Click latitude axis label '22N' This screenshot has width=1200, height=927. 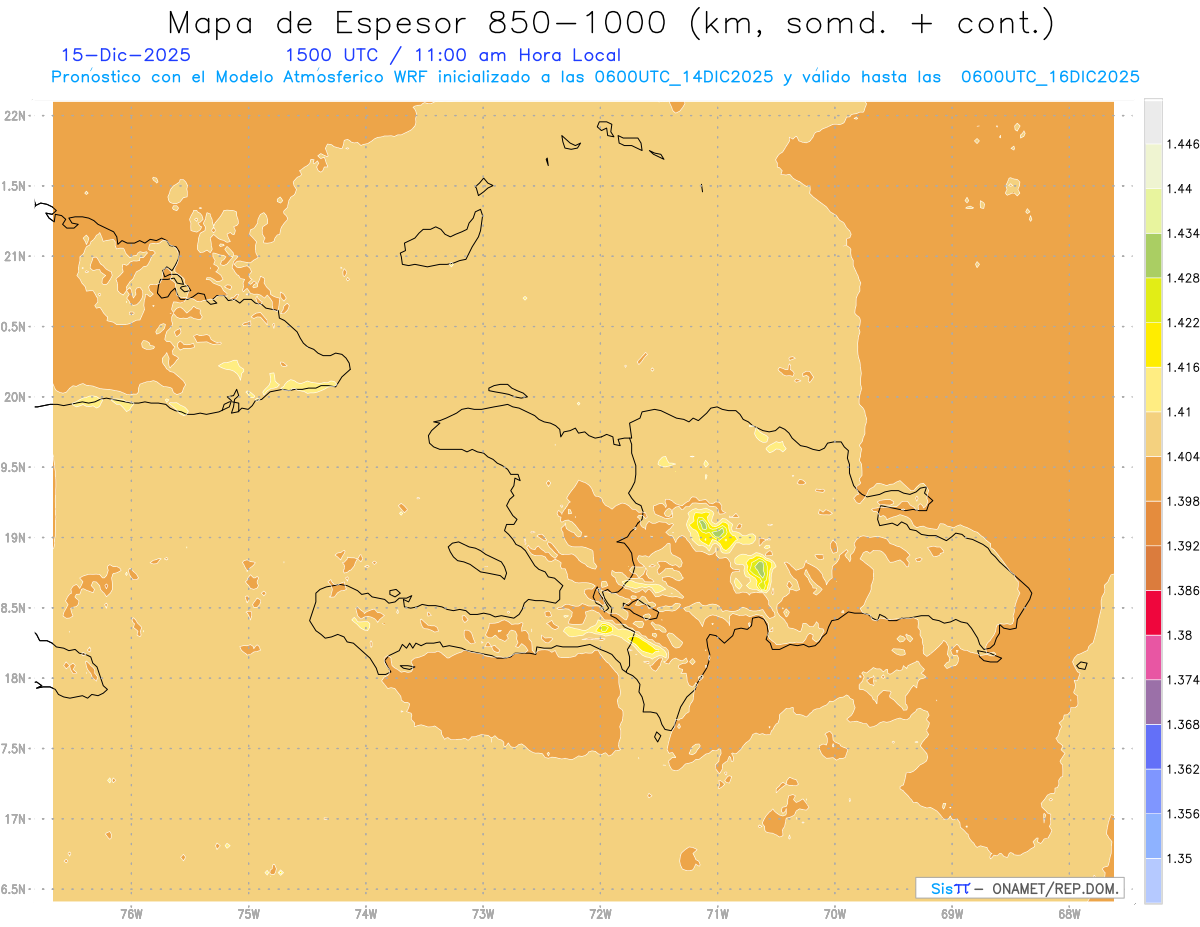[16, 115]
